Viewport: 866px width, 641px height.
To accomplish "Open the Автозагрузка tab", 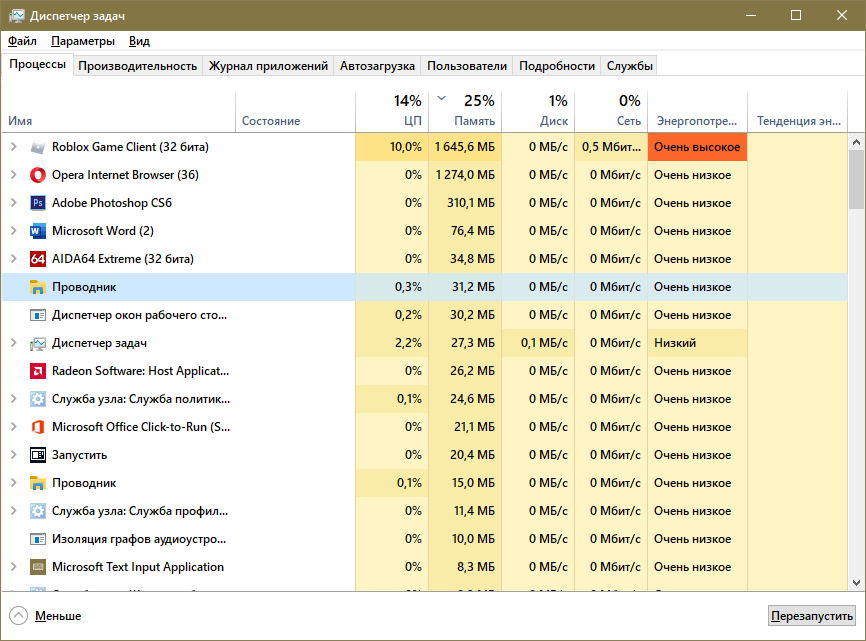I will tap(377, 66).
